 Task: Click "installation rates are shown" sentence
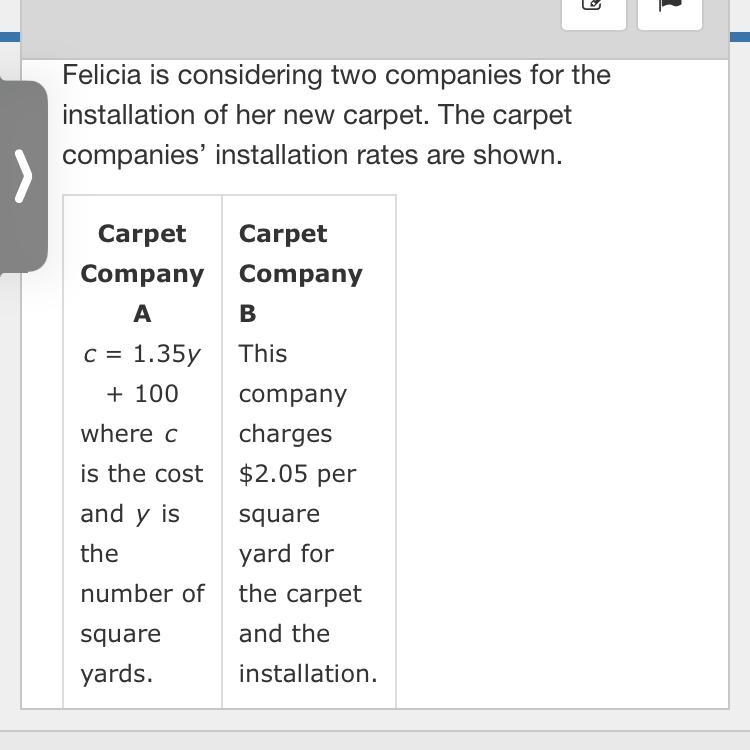coord(389,155)
